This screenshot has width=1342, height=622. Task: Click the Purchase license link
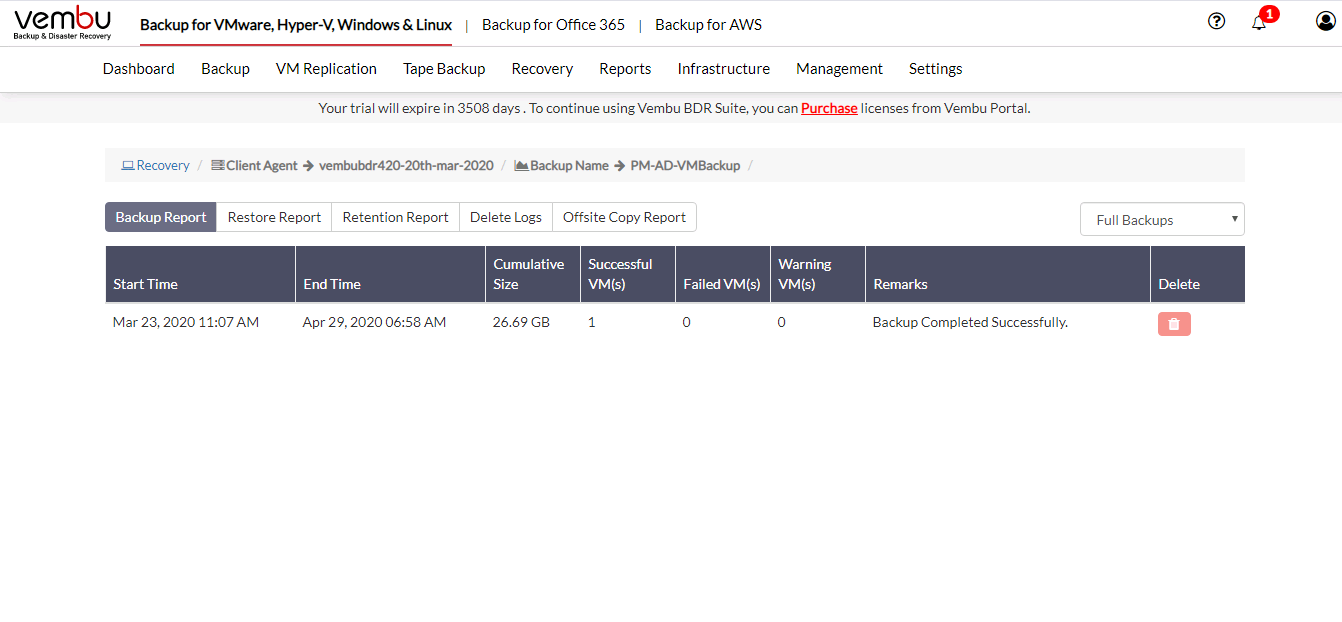[829, 108]
